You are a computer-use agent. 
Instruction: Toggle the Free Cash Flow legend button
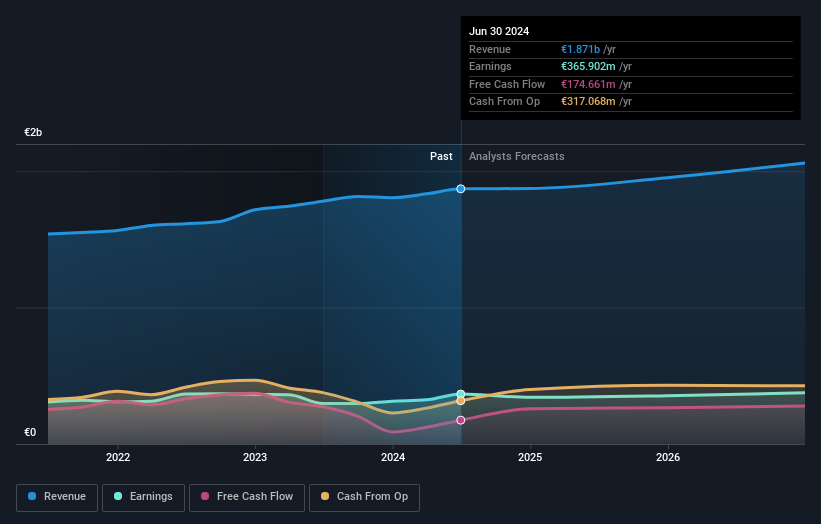point(247,497)
